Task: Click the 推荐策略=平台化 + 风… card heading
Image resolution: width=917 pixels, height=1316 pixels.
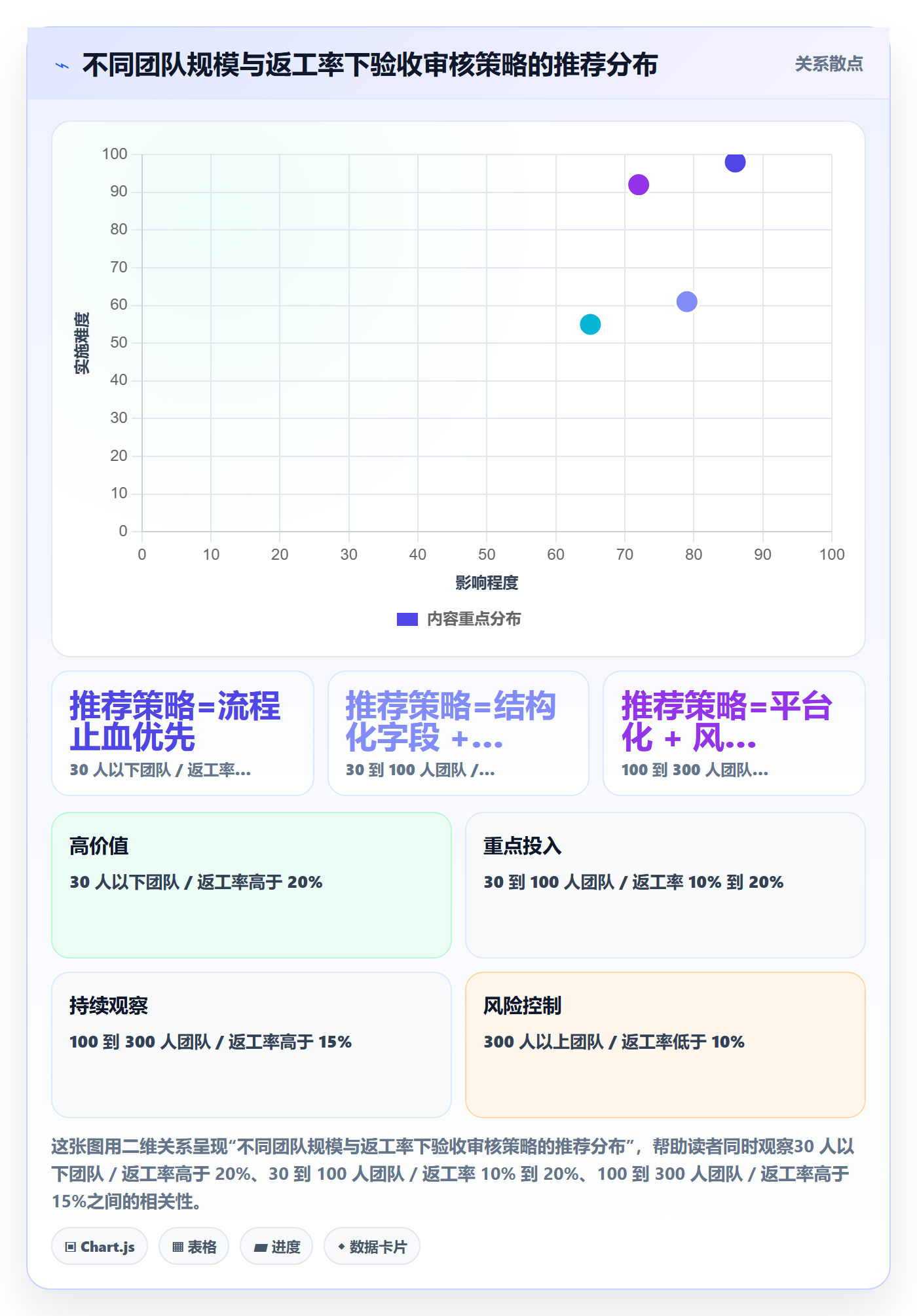Action: 727,722
